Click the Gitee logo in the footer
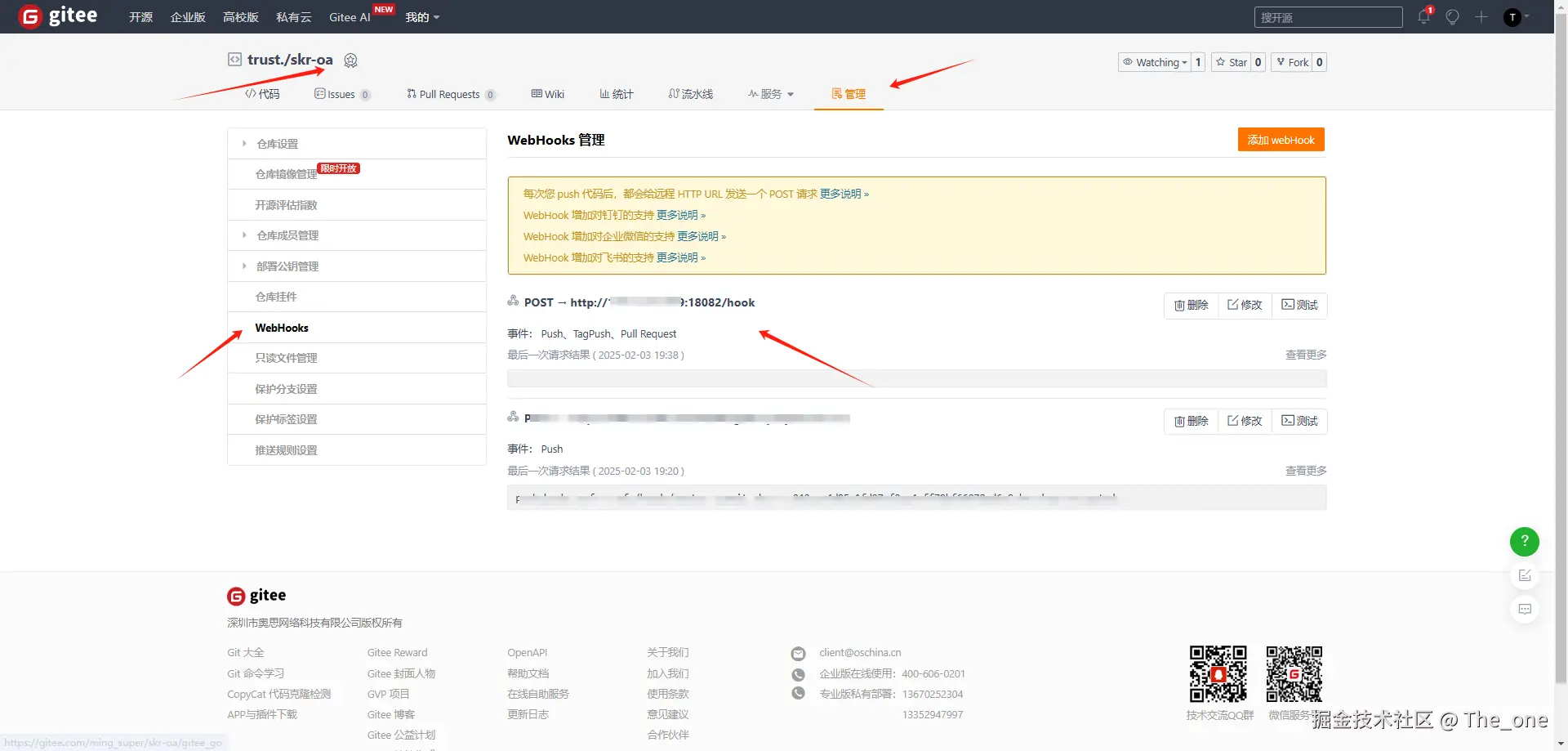 tap(256, 596)
